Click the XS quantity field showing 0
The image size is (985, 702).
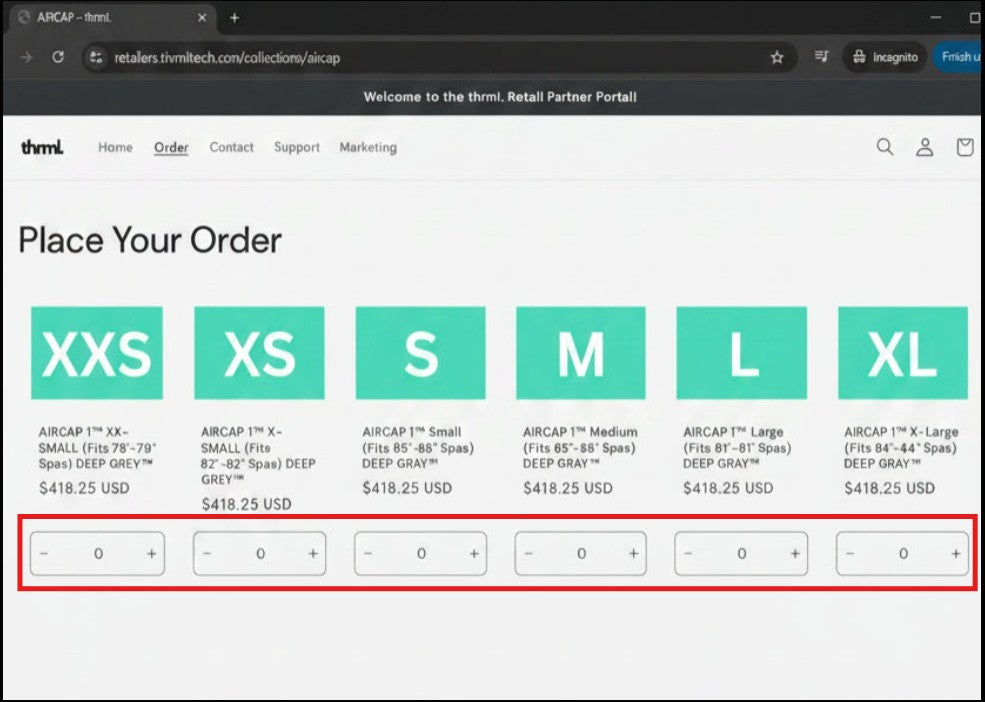260,554
